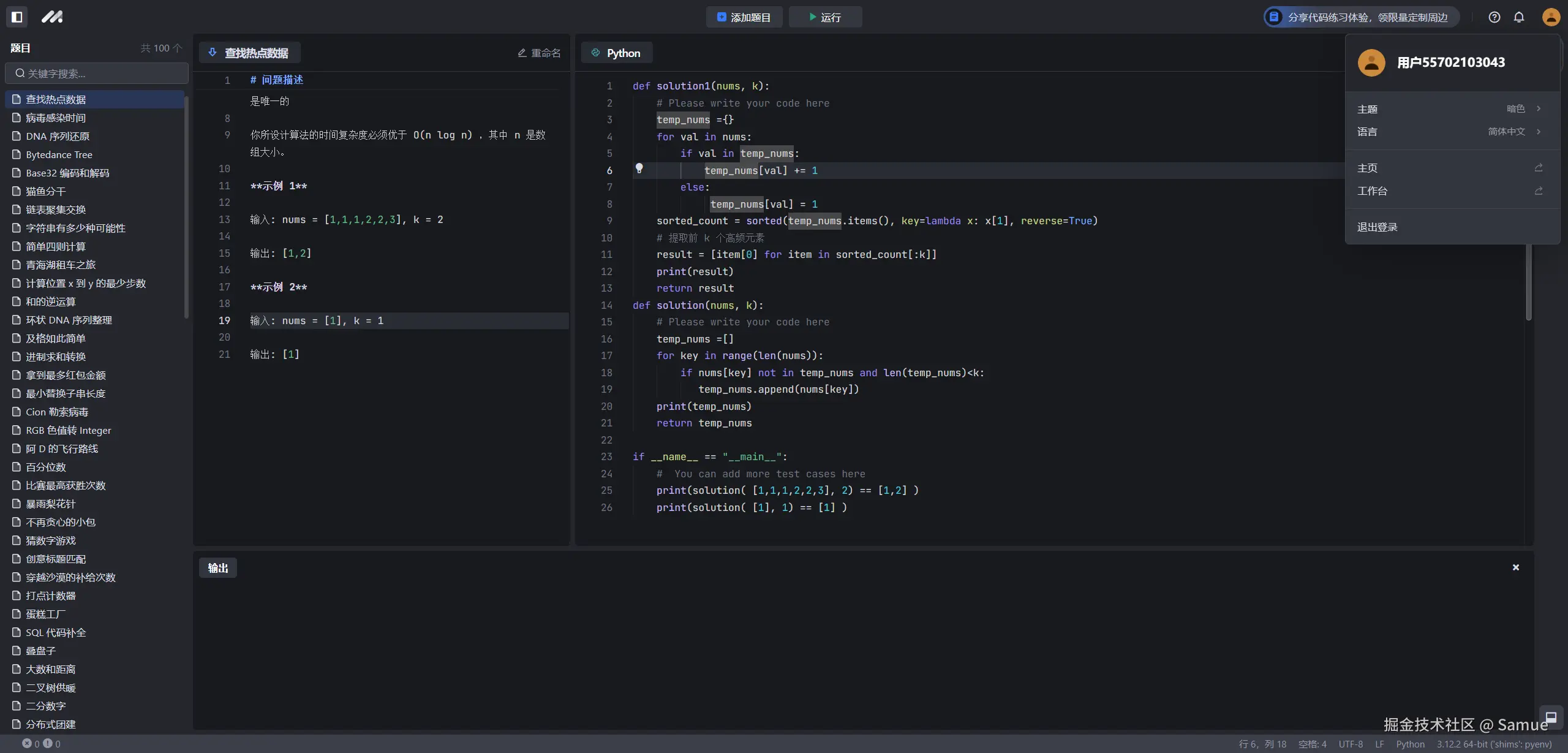Screen dimensions: 1568x753
Task: Click the user avatar in top bar
Action: click(1551, 17)
